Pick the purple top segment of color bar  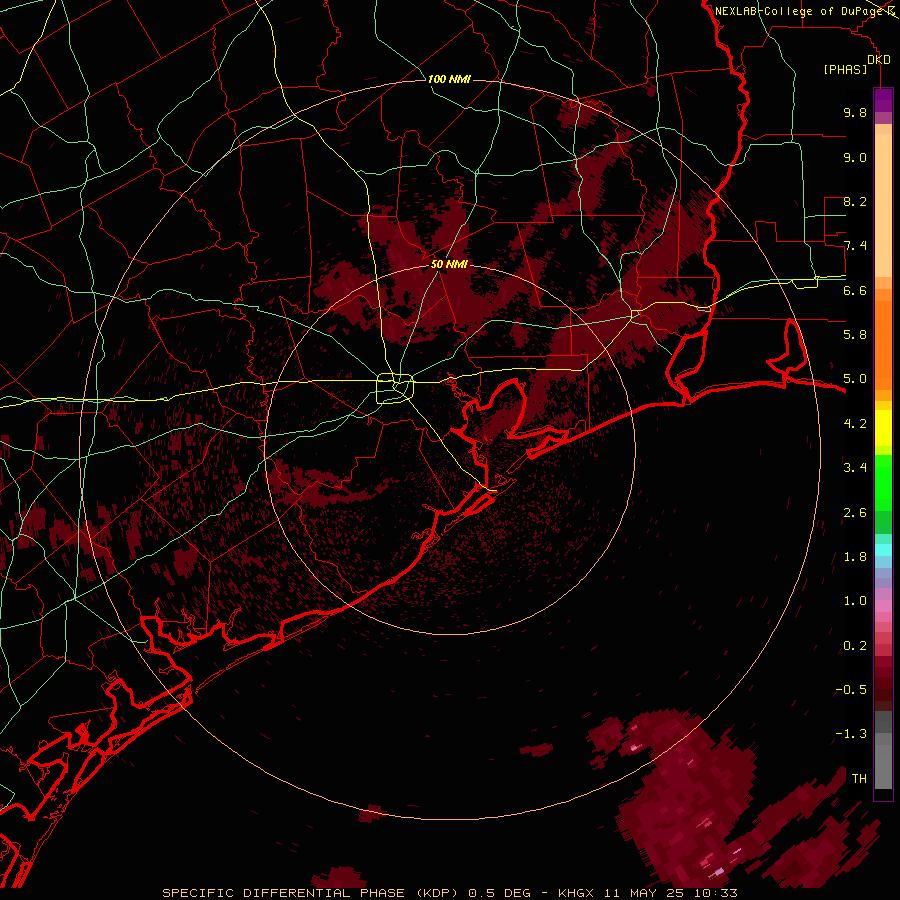(883, 100)
